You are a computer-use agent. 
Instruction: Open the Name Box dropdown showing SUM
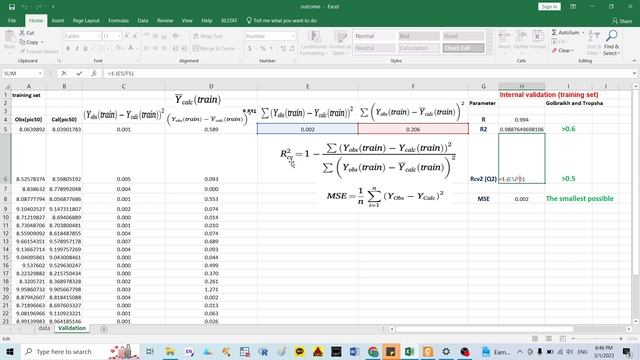[40, 73]
